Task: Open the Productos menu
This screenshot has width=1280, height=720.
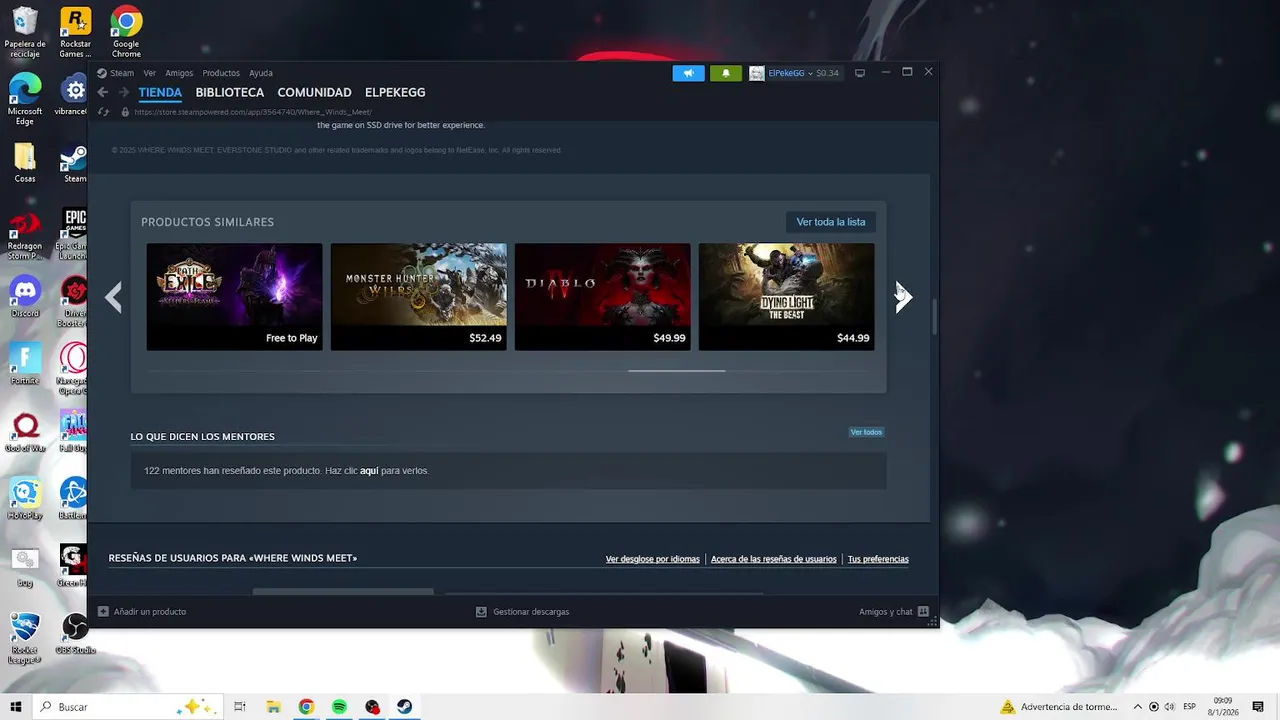Action: [x=221, y=73]
